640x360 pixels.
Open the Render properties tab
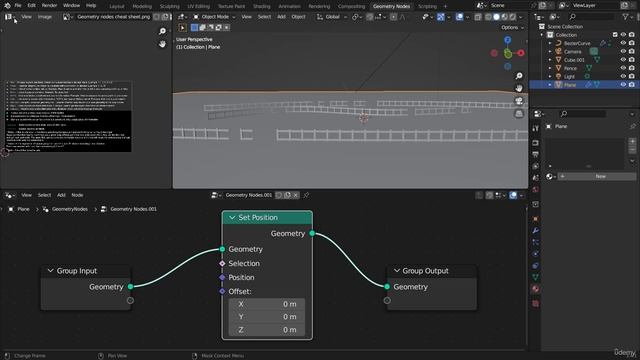coord(536,143)
